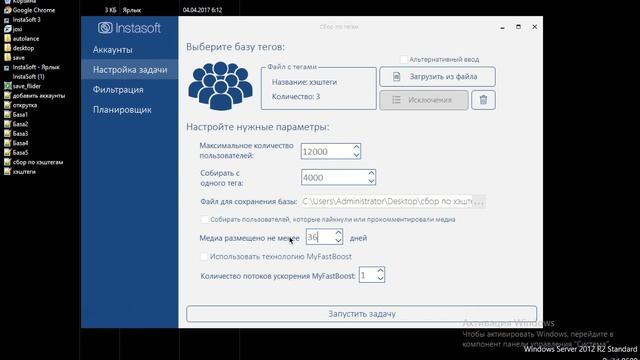Click the browse '...' button for save file
The image size is (640, 360).
pyautogui.click(x=479, y=202)
